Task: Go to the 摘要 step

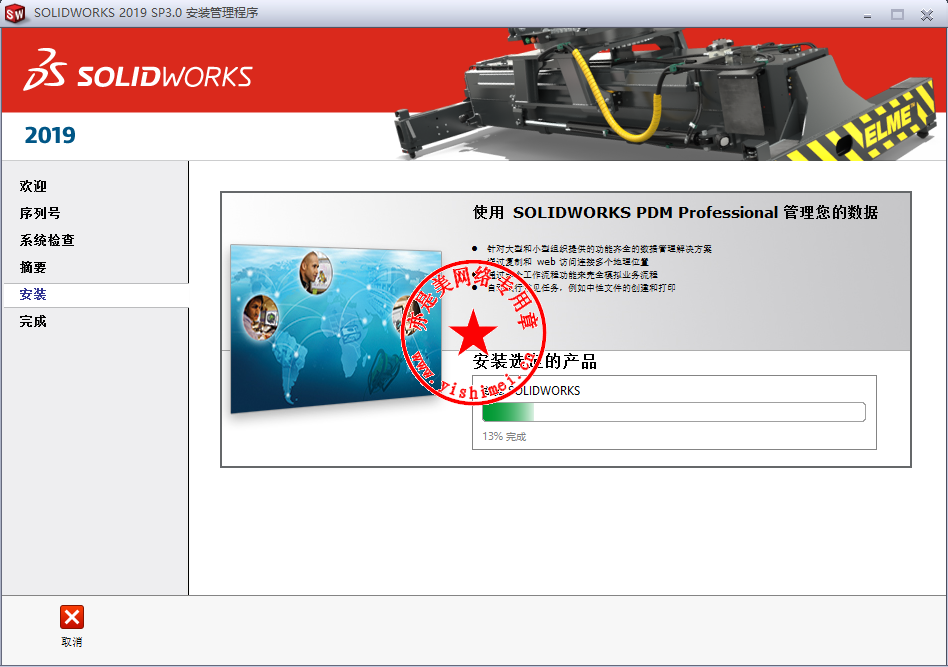Action: click(33, 267)
